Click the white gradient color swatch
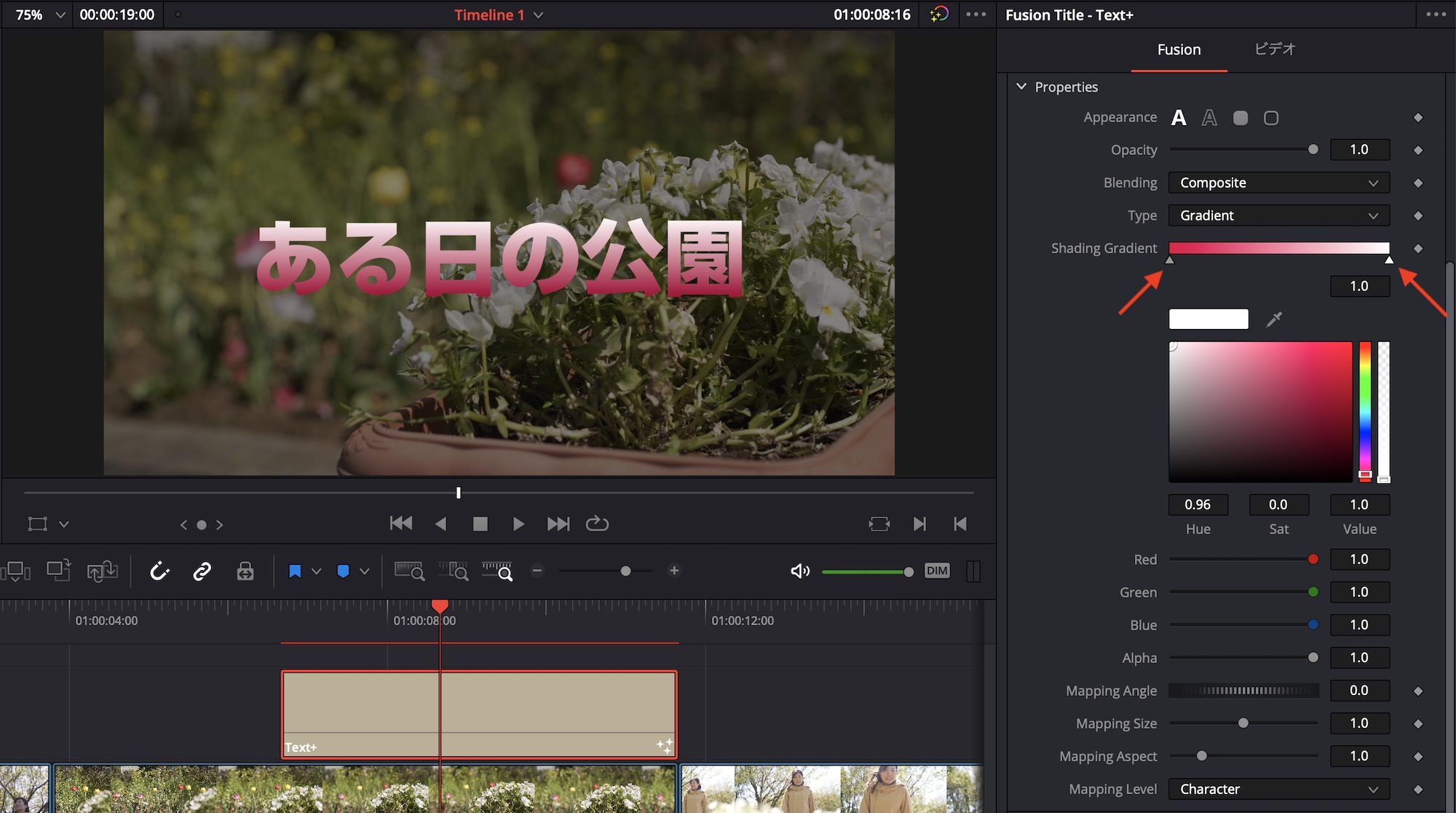Image resolution: width=1456 pixels, height=813 pixels. click(1208, 320)
